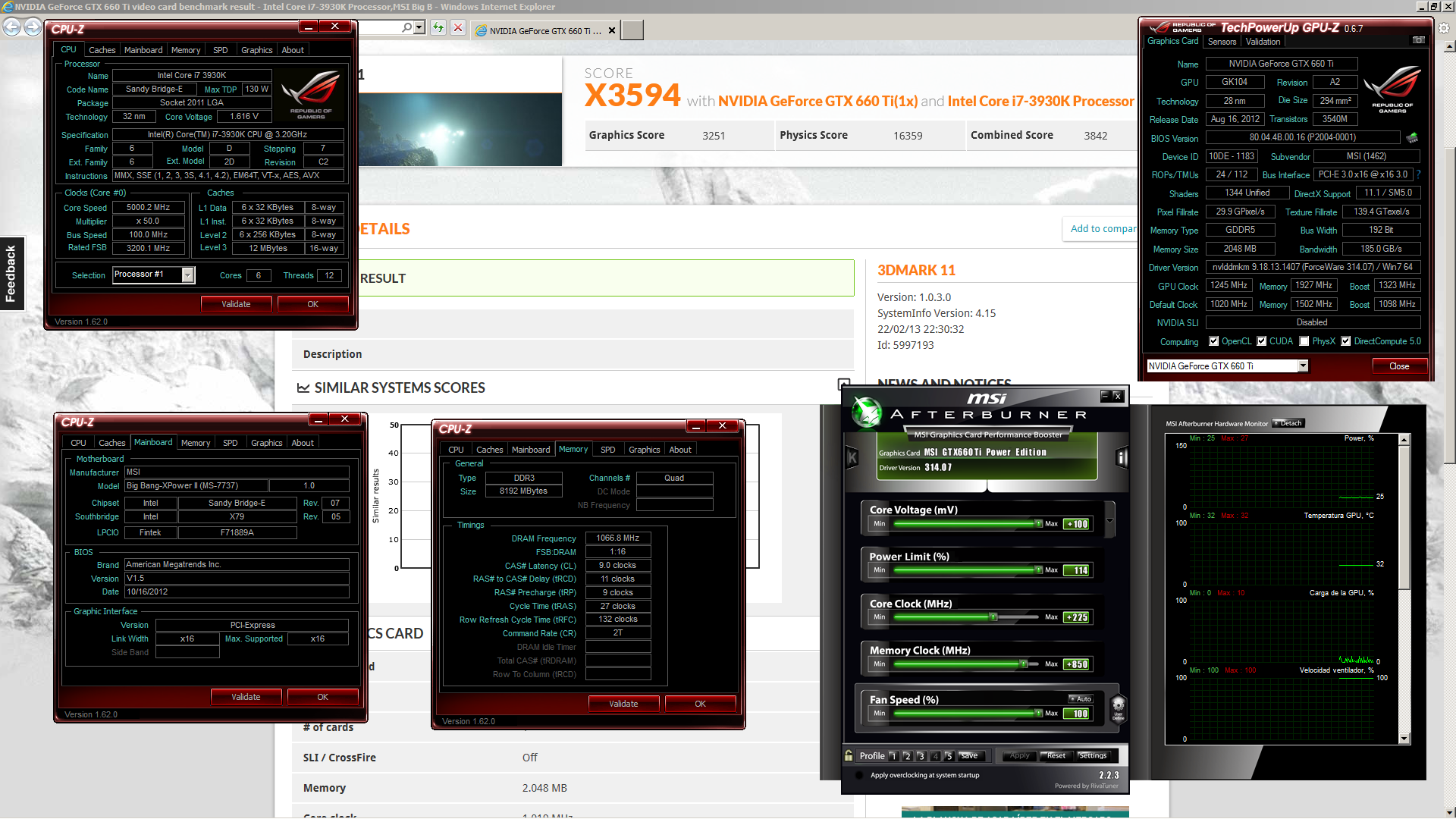Open the Internet Explorer tools gear icon
The image size is (1456, 819).
coord(1445,27)
